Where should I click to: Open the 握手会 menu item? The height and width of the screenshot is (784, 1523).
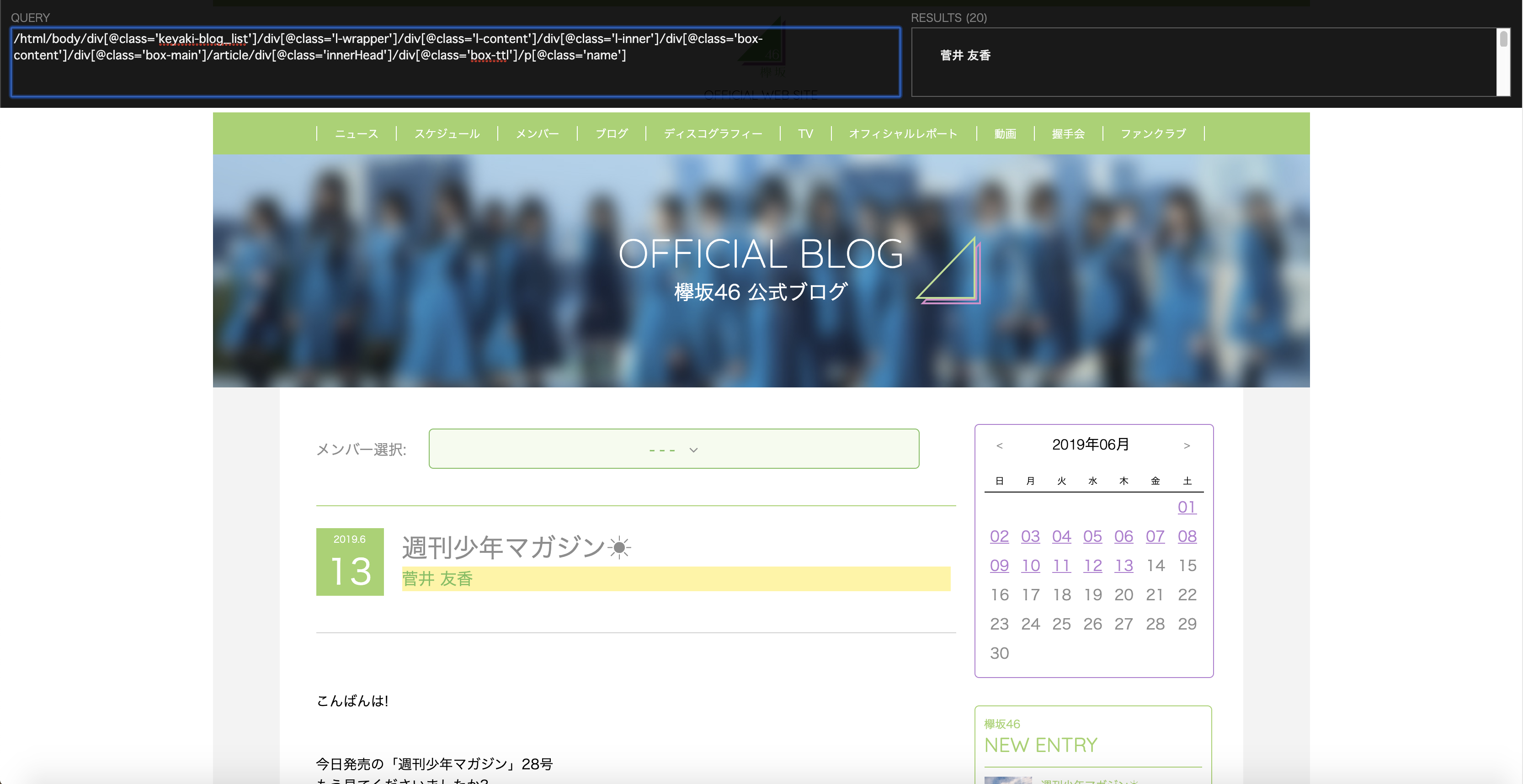[1068, 133]
